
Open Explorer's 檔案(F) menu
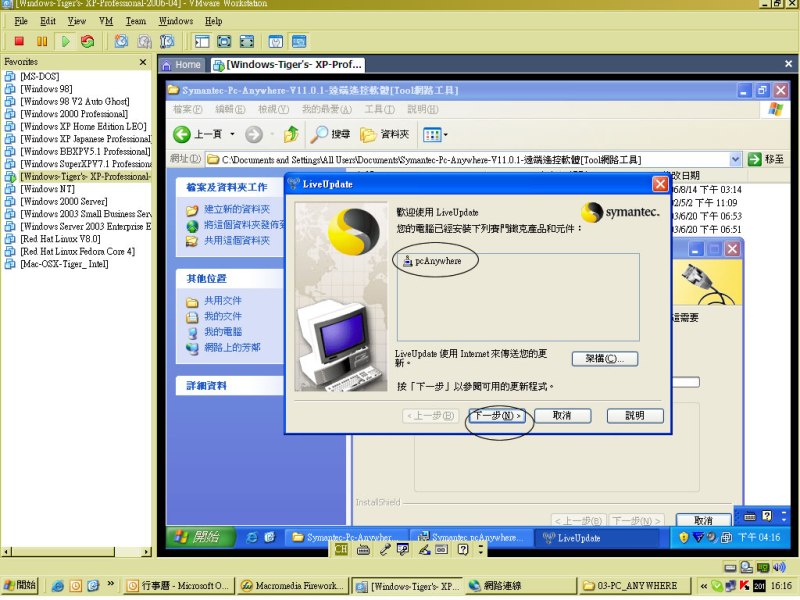click(187, 109)
